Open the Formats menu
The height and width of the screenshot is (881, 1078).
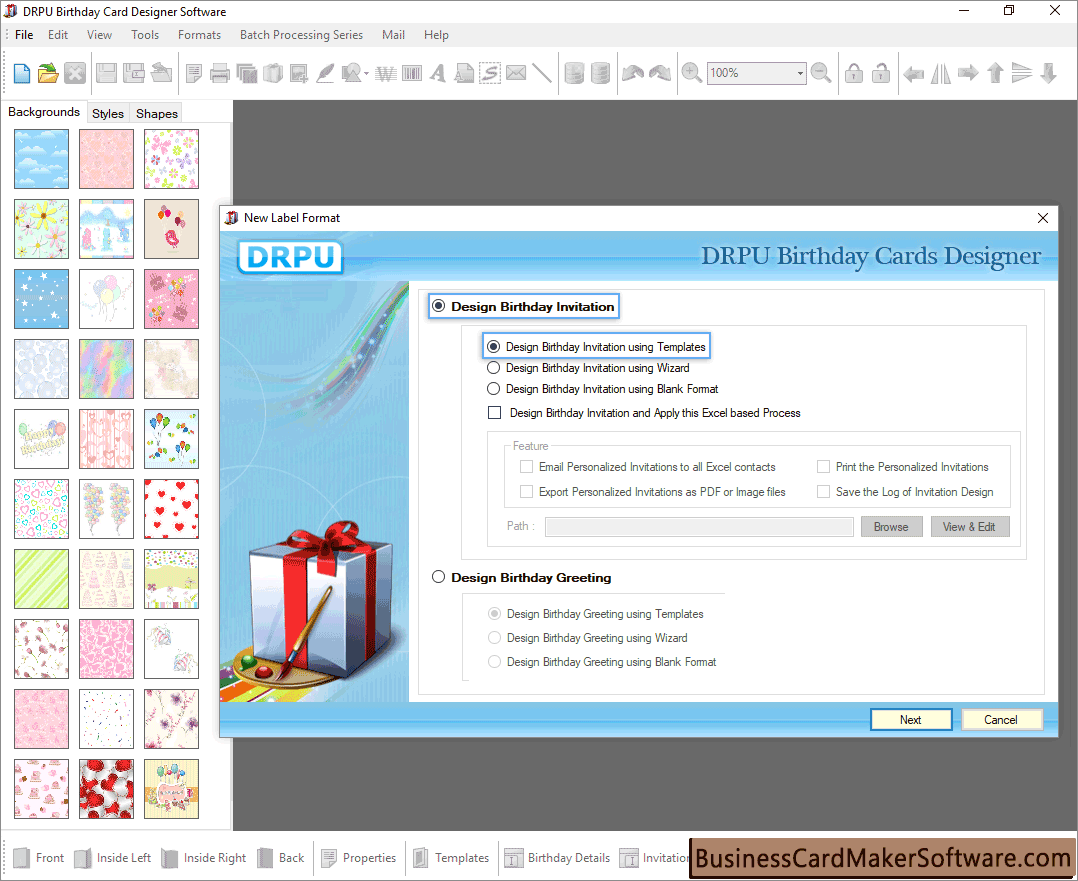coord(199,34)
